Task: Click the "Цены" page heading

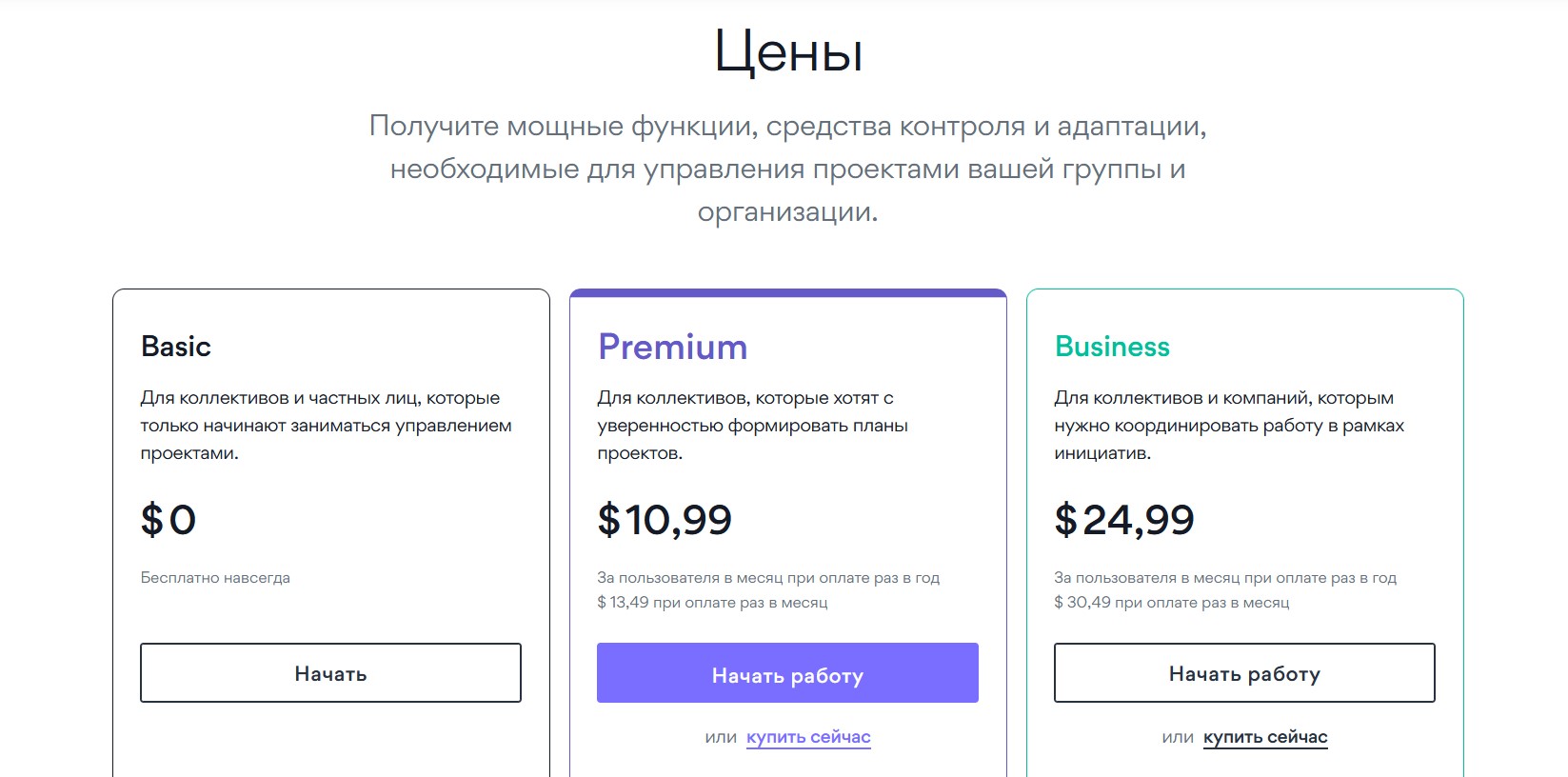Action: coord(788,52)
